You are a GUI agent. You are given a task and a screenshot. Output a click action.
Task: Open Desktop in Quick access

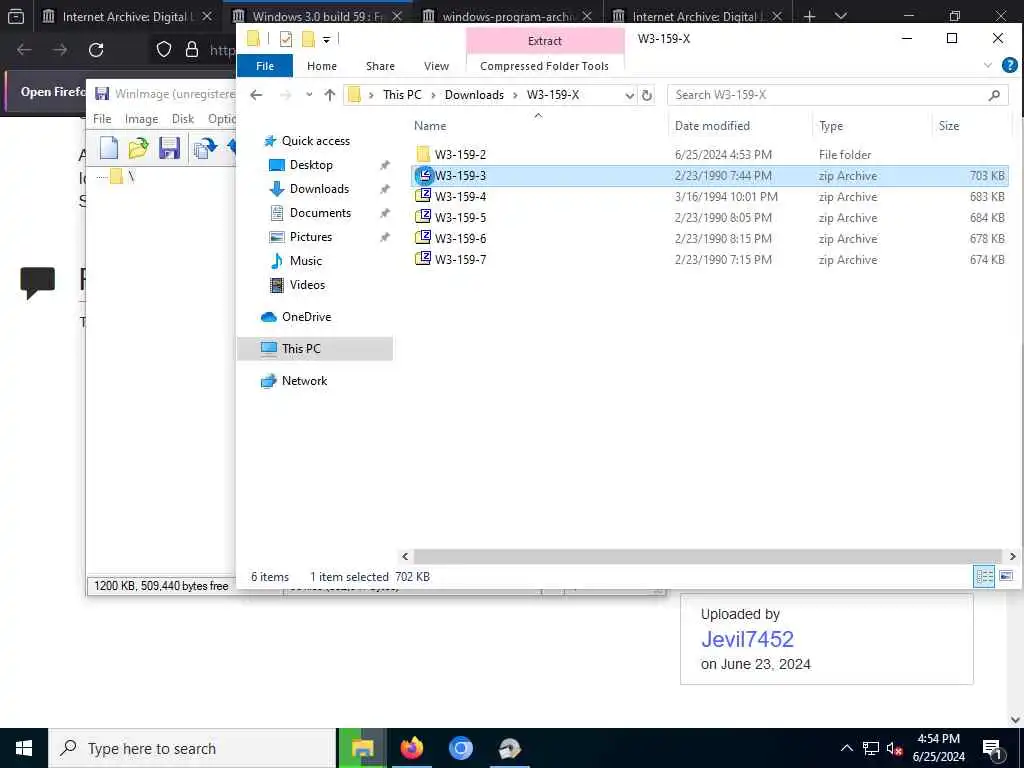pyautogui.click(x=311, y=165)
